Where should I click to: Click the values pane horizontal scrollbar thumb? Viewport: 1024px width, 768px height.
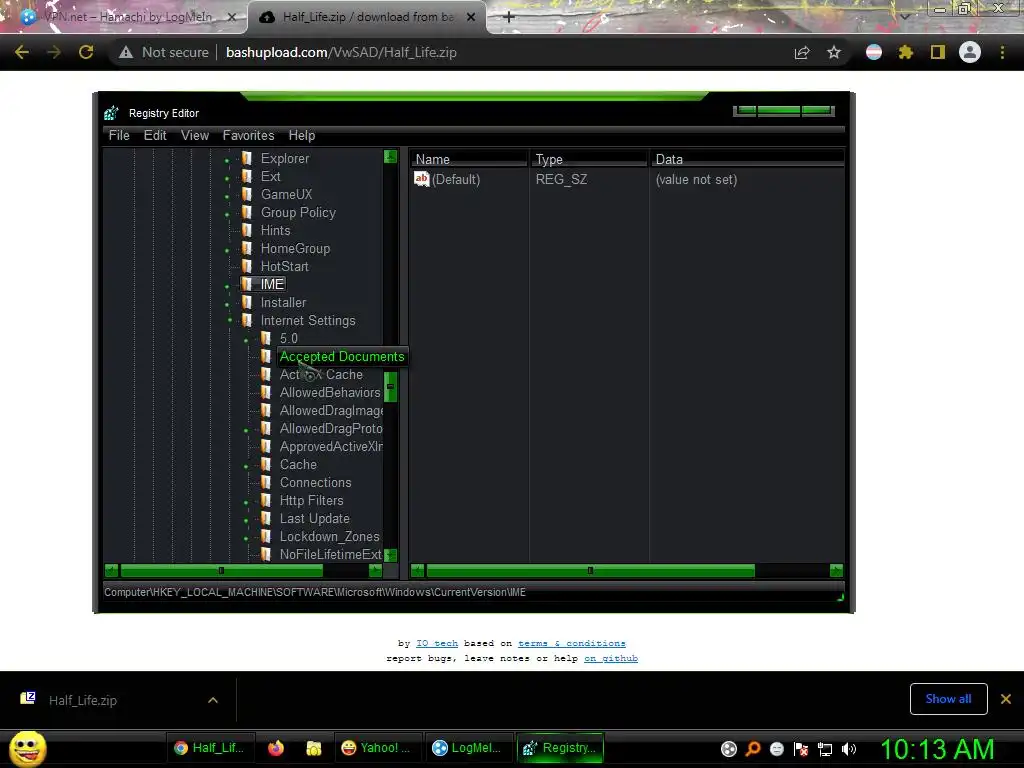pyautogui.click(x=590, y=571)
